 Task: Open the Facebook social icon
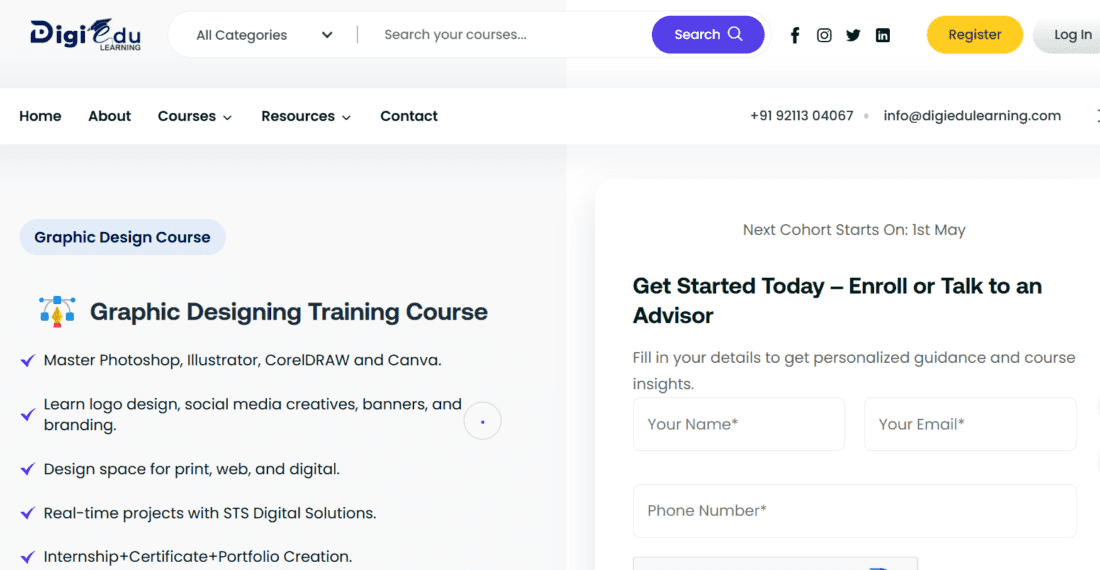[795, 35]
